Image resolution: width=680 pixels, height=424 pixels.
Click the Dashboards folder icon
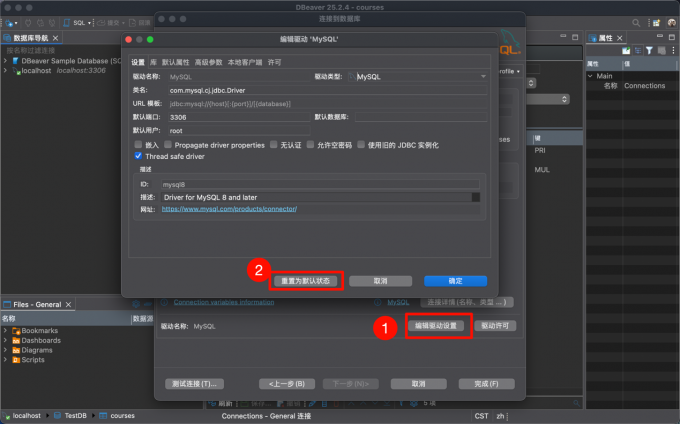click(x=16, y=341)
